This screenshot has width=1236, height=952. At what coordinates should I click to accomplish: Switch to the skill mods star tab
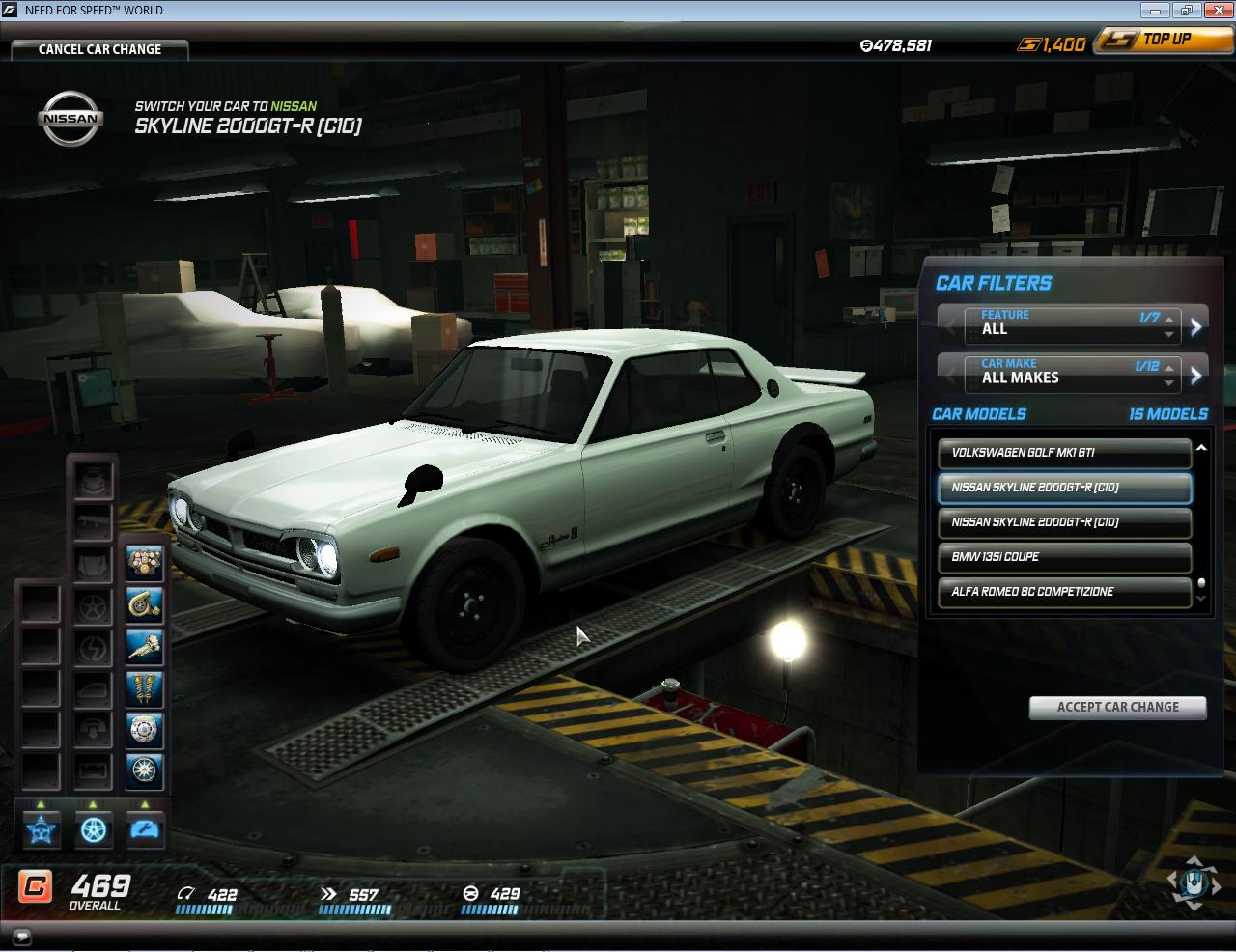42,829
